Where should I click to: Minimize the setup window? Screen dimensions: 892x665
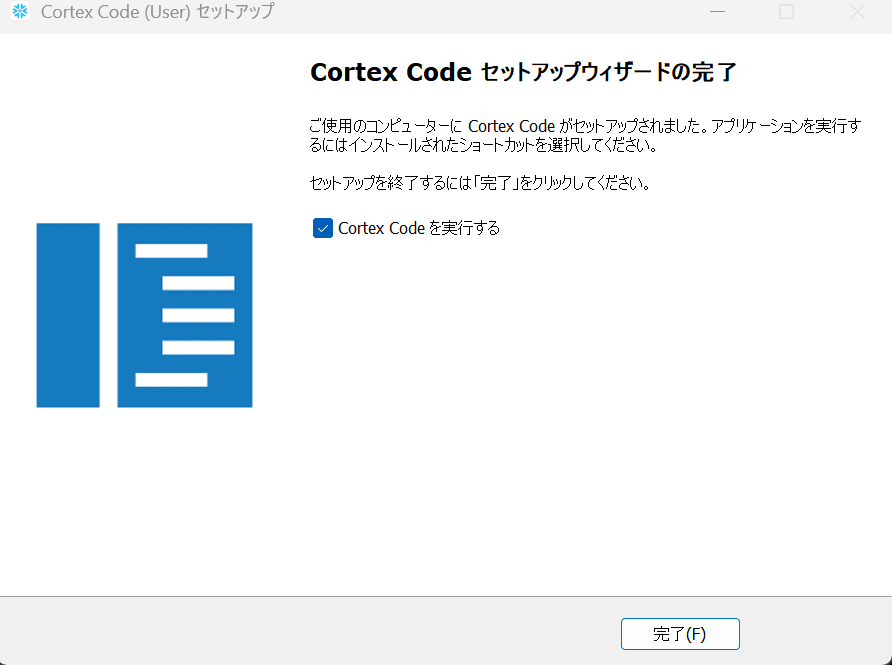[x=717, y=12]
